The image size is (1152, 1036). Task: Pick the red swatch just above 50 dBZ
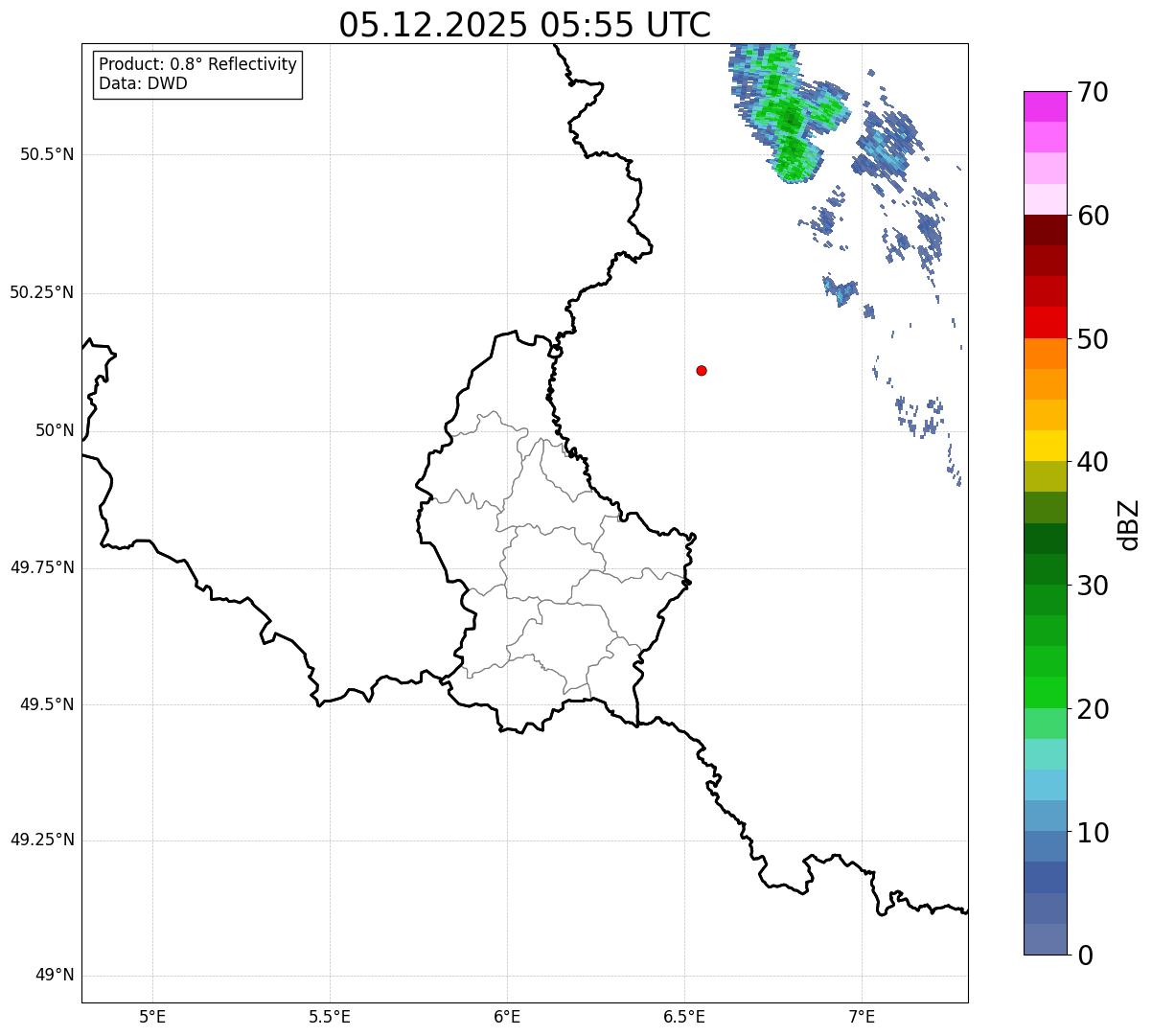[1046, 322]
